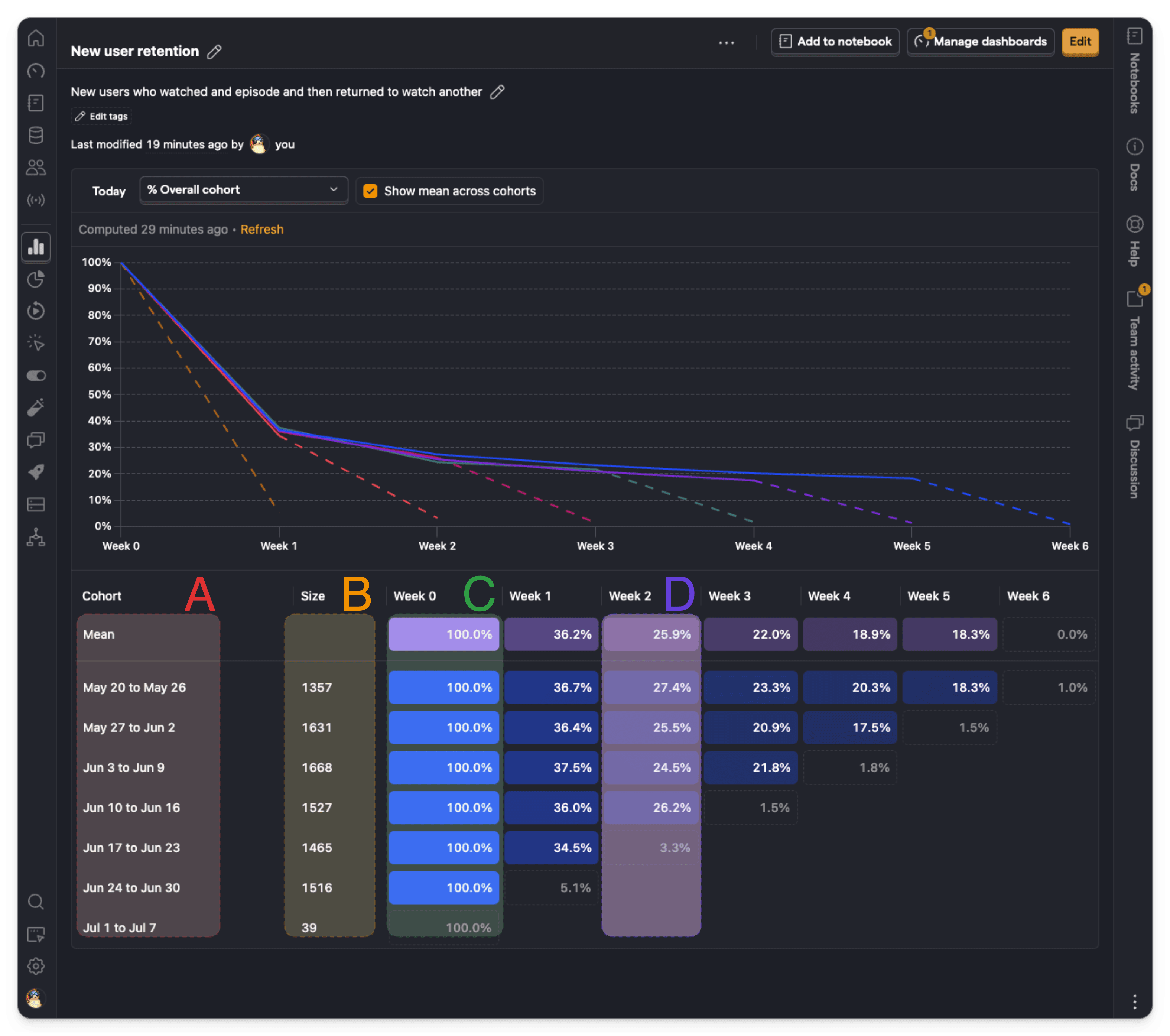The height and width of the screenshot is (1036, 1170).
Task: Click the Edit tags button
Action: (101, 116)
